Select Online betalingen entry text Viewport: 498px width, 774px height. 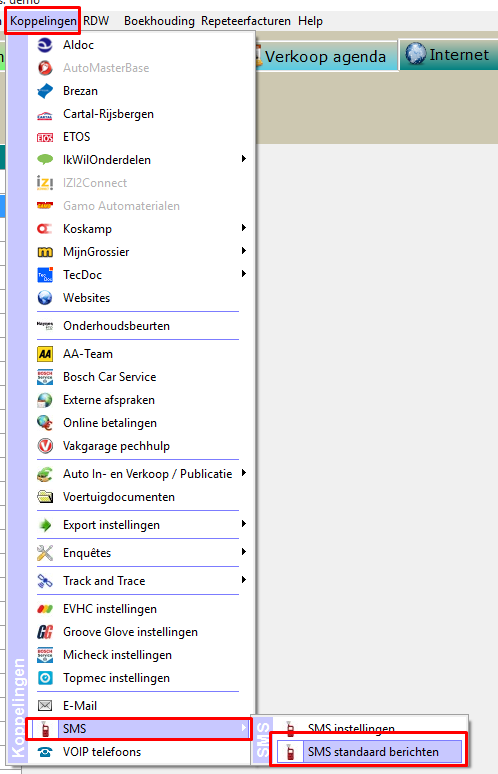110,423
